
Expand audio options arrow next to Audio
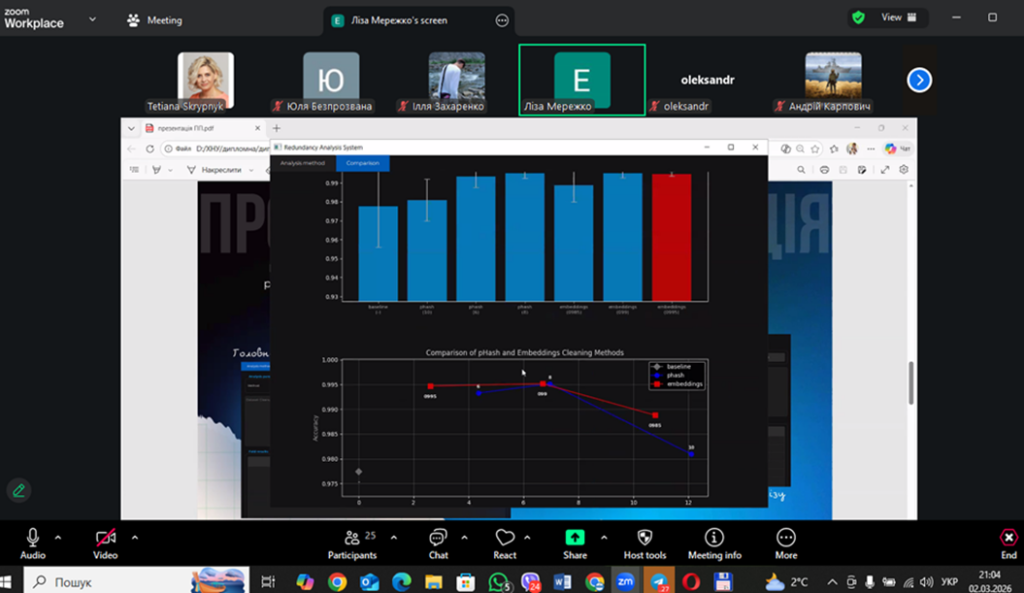(x=58, y=536)
